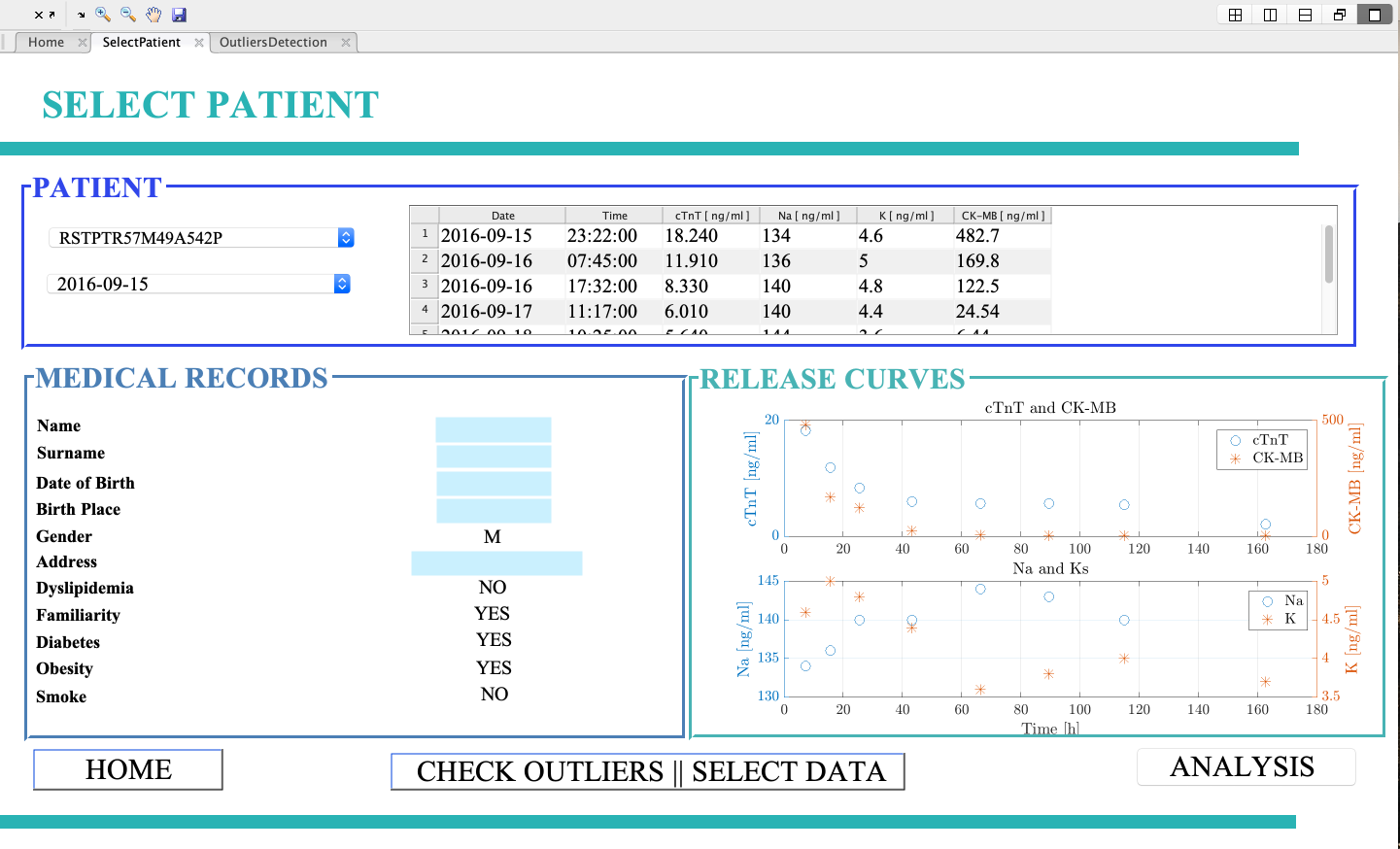The width and height of the screenshot is (1400, 849).
Task: Click the Smoke value NO
Action: click(x=495, y=695)
